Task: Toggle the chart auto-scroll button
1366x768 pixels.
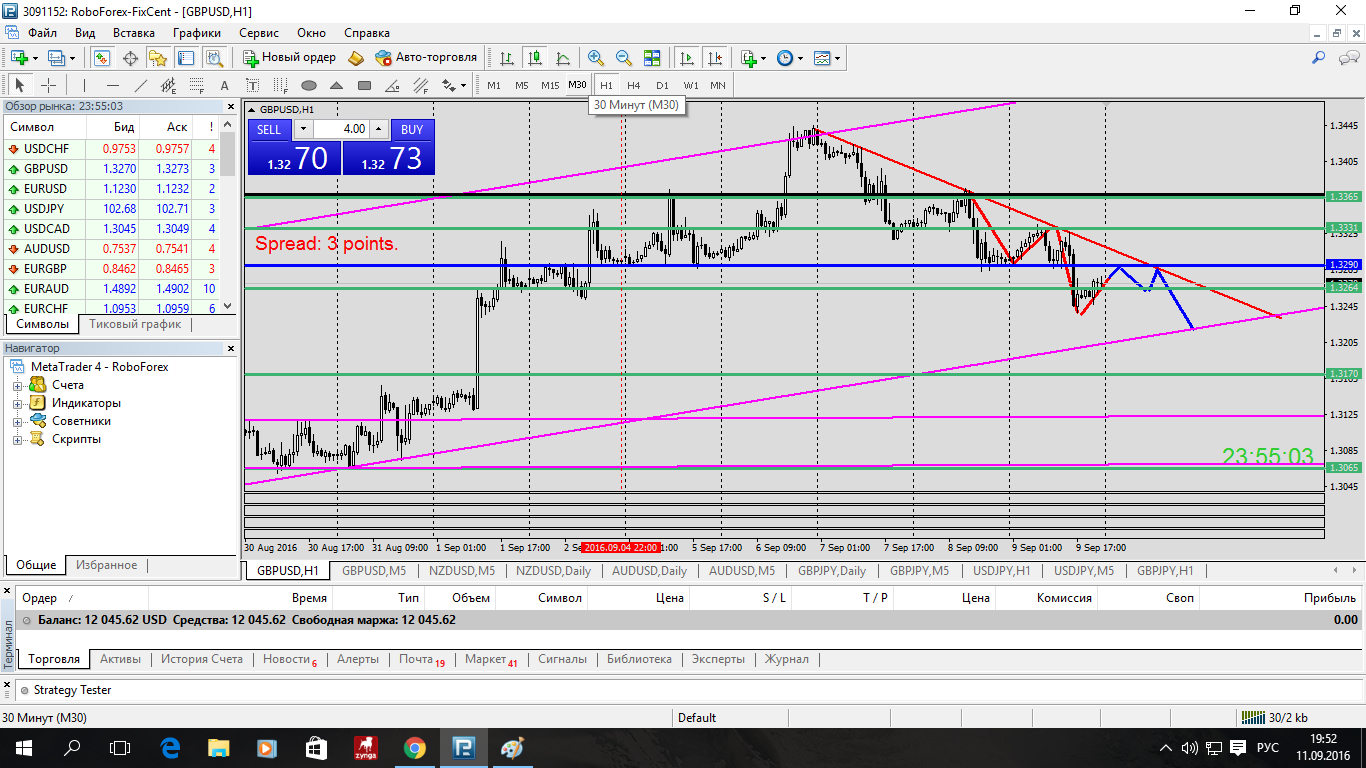Action: [686, 58]
